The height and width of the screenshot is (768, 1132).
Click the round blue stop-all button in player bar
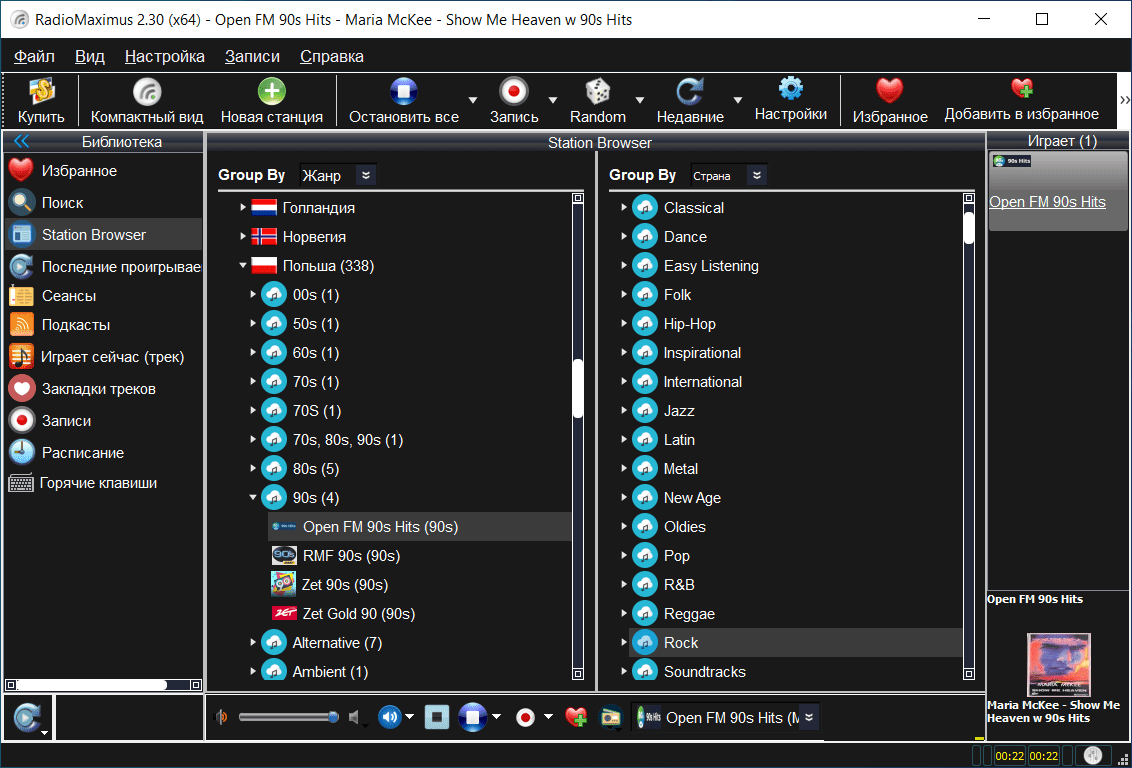(x=473, y=717)
